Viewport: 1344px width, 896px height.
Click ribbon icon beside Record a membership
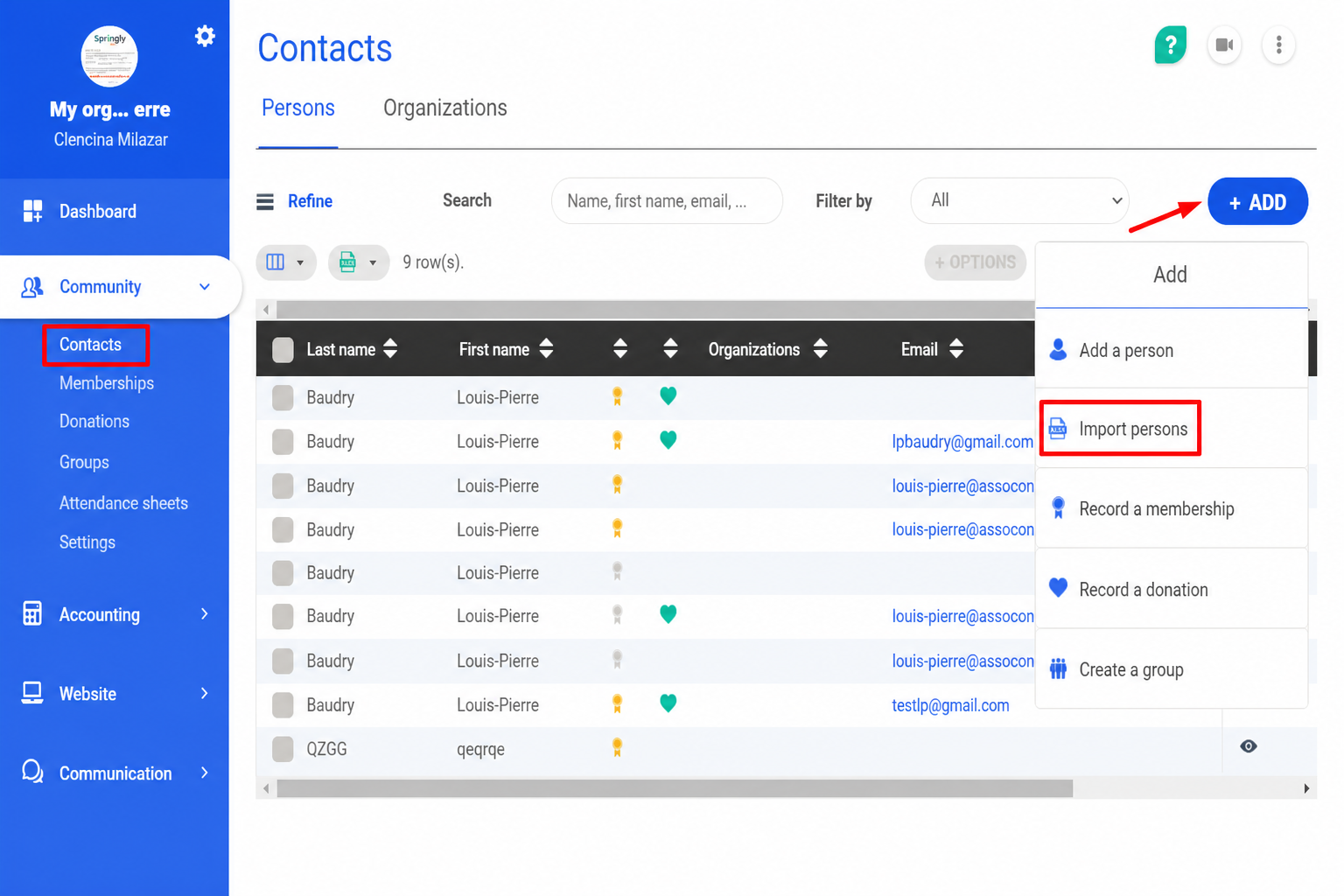pos(1058,507)
